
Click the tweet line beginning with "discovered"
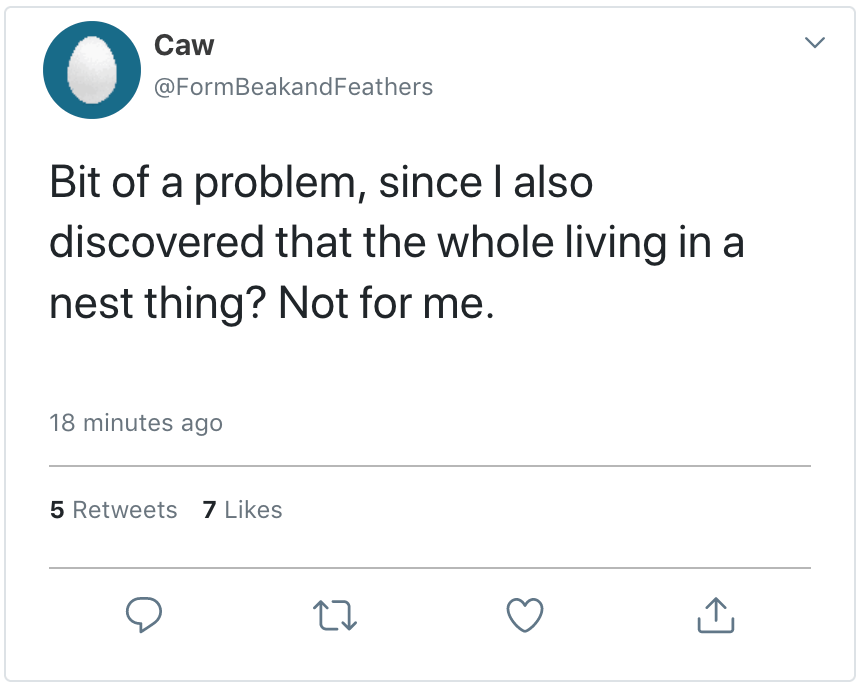396,243
